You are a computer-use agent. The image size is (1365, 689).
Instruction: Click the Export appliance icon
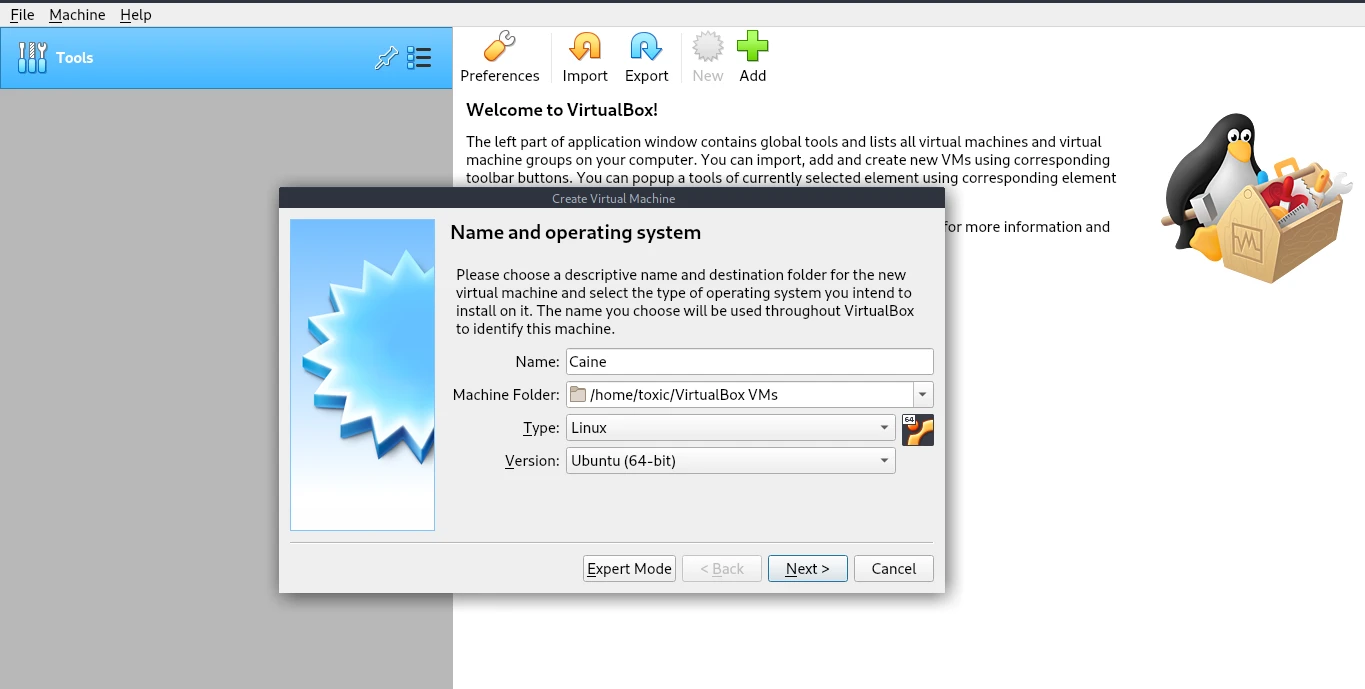click(646, 56)
